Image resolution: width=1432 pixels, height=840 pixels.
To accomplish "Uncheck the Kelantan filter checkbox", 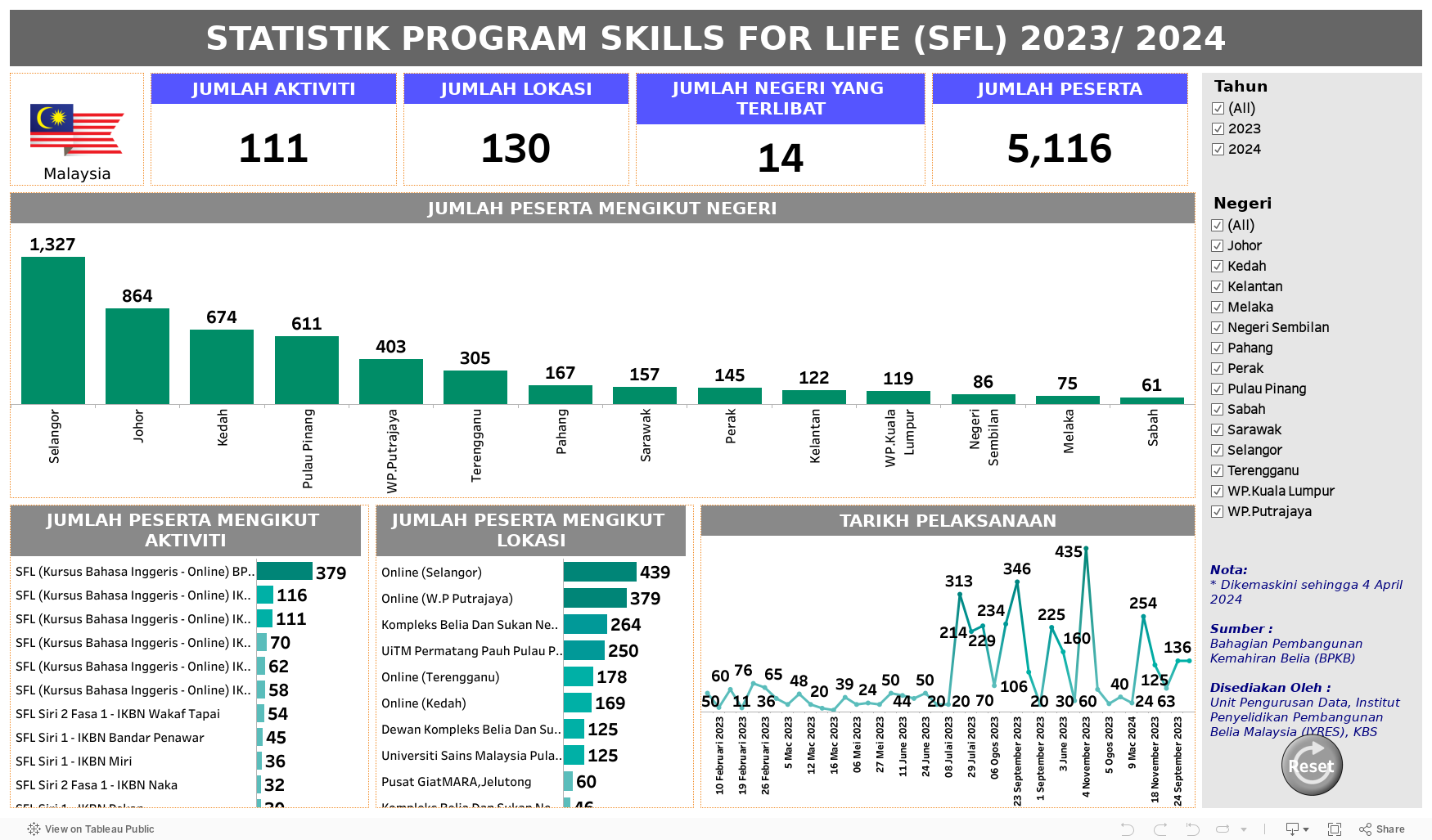I will coord(1218,286).
